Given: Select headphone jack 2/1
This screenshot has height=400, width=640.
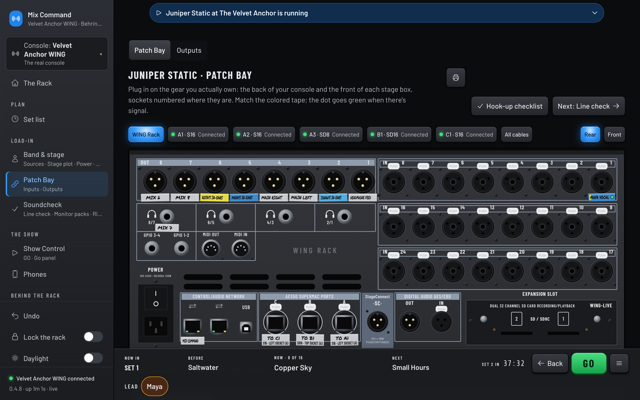Looking at the screenshot, I should pyautogui.click(x=344, y=216).
